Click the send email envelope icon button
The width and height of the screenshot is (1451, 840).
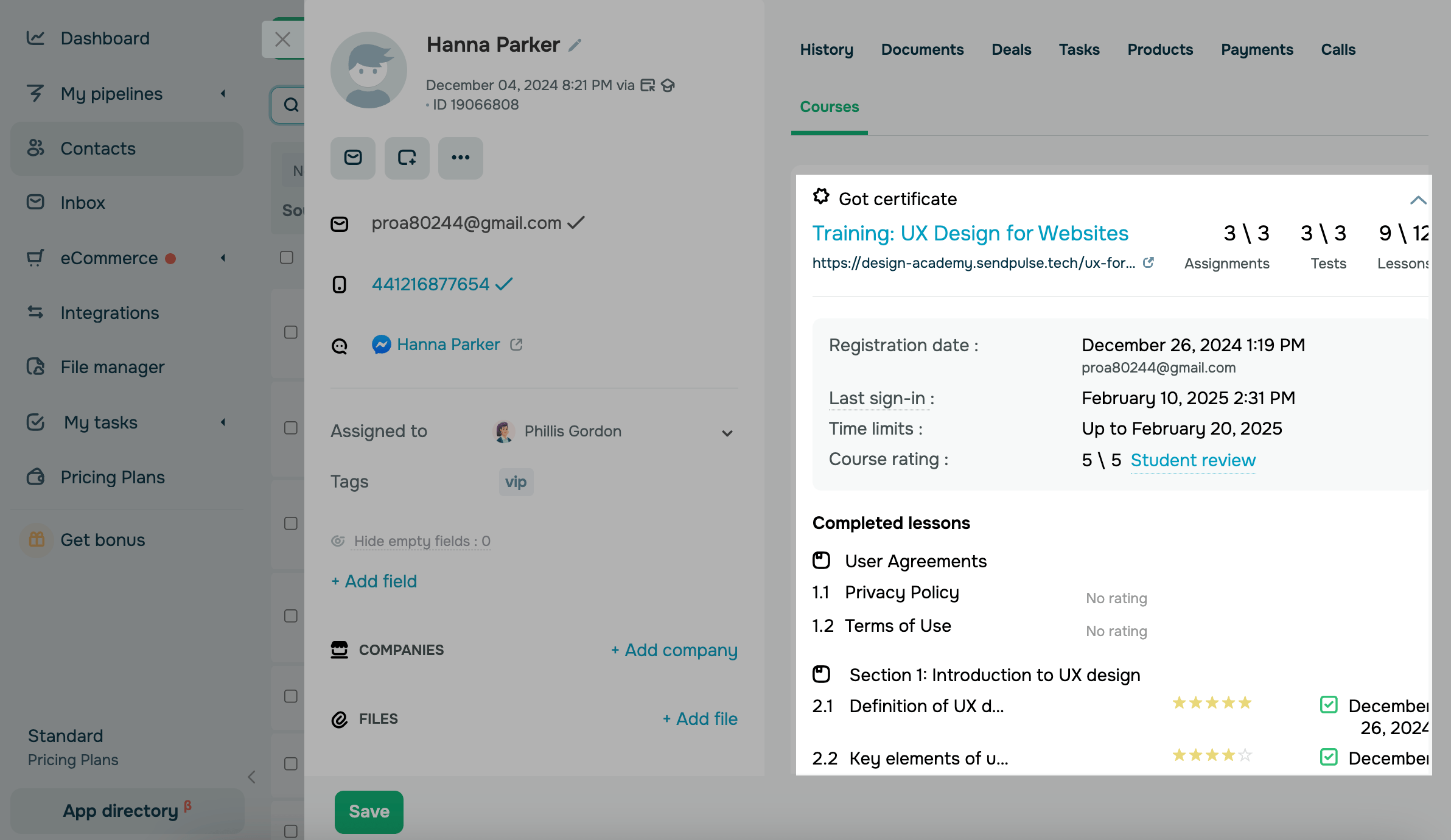(353, 158)
